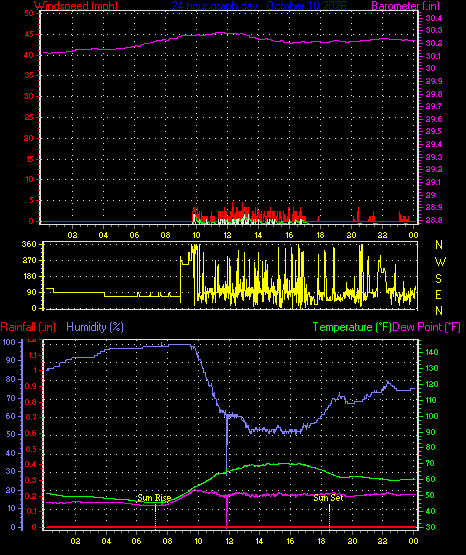Click the W compass letter
The width and height of the screenshot is (466, 555).
pos(440,262)
